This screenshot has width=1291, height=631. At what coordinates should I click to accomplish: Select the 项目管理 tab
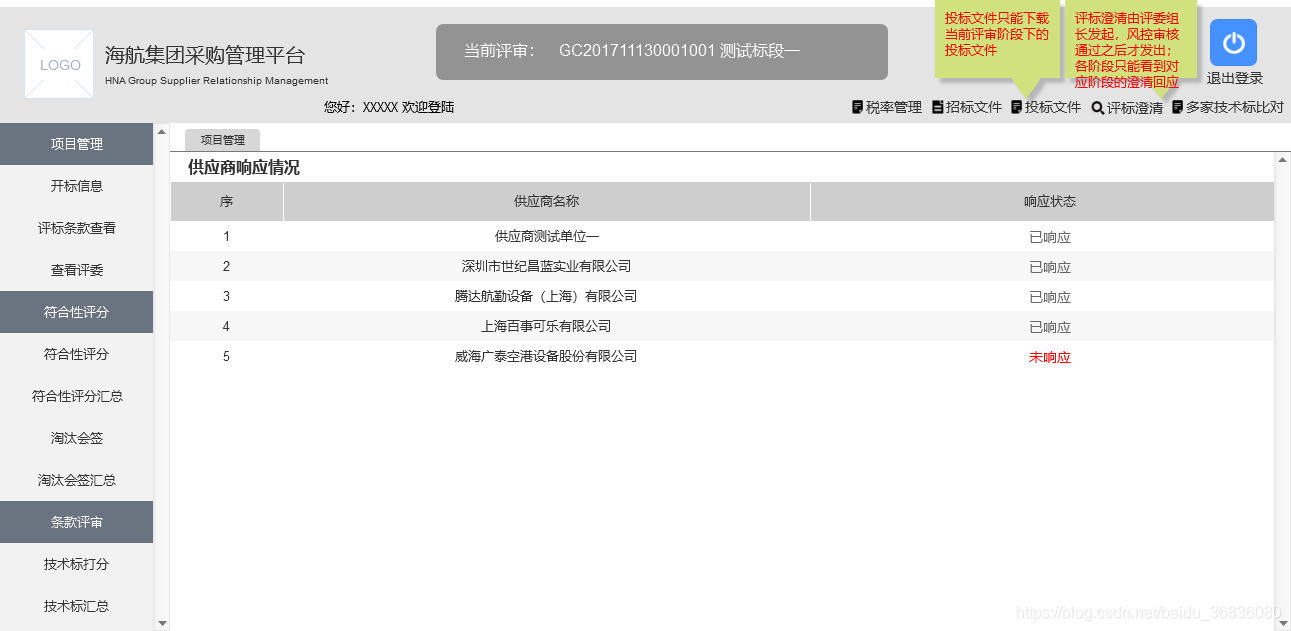click(222, 140)
